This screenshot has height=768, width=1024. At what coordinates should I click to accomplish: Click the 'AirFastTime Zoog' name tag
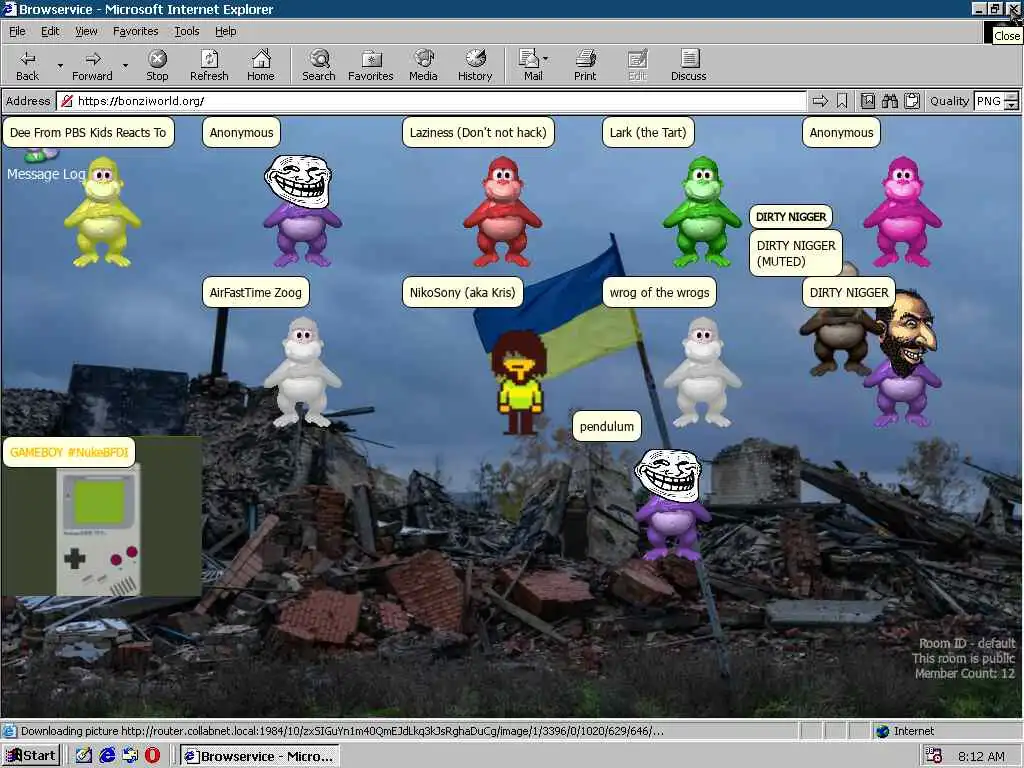tap(255, 293)
